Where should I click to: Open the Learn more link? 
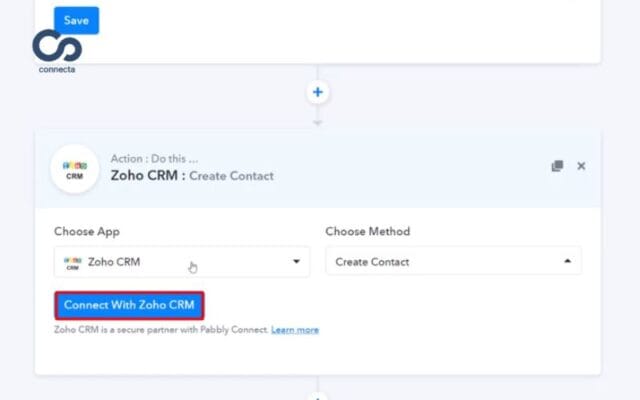pos(295,330)
